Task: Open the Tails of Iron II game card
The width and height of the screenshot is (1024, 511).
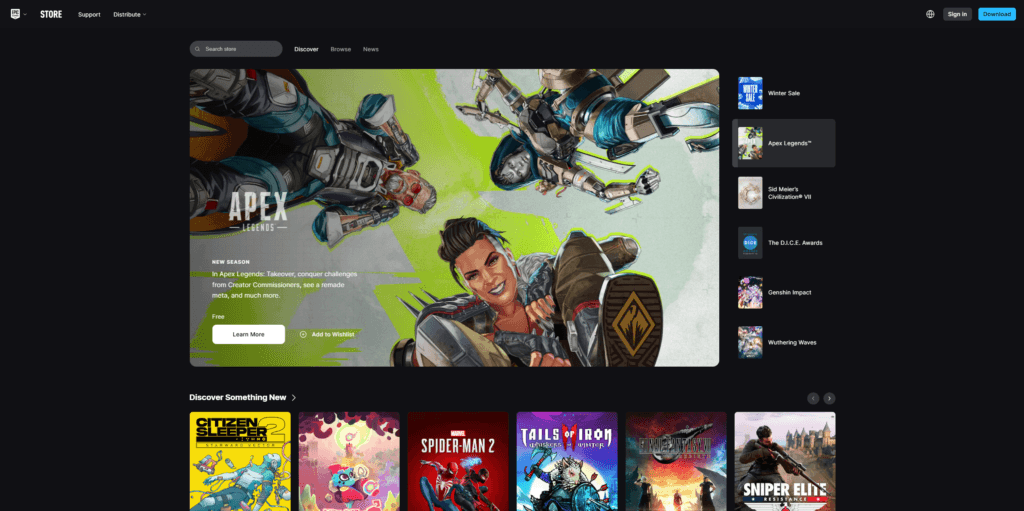Action: 567,461
